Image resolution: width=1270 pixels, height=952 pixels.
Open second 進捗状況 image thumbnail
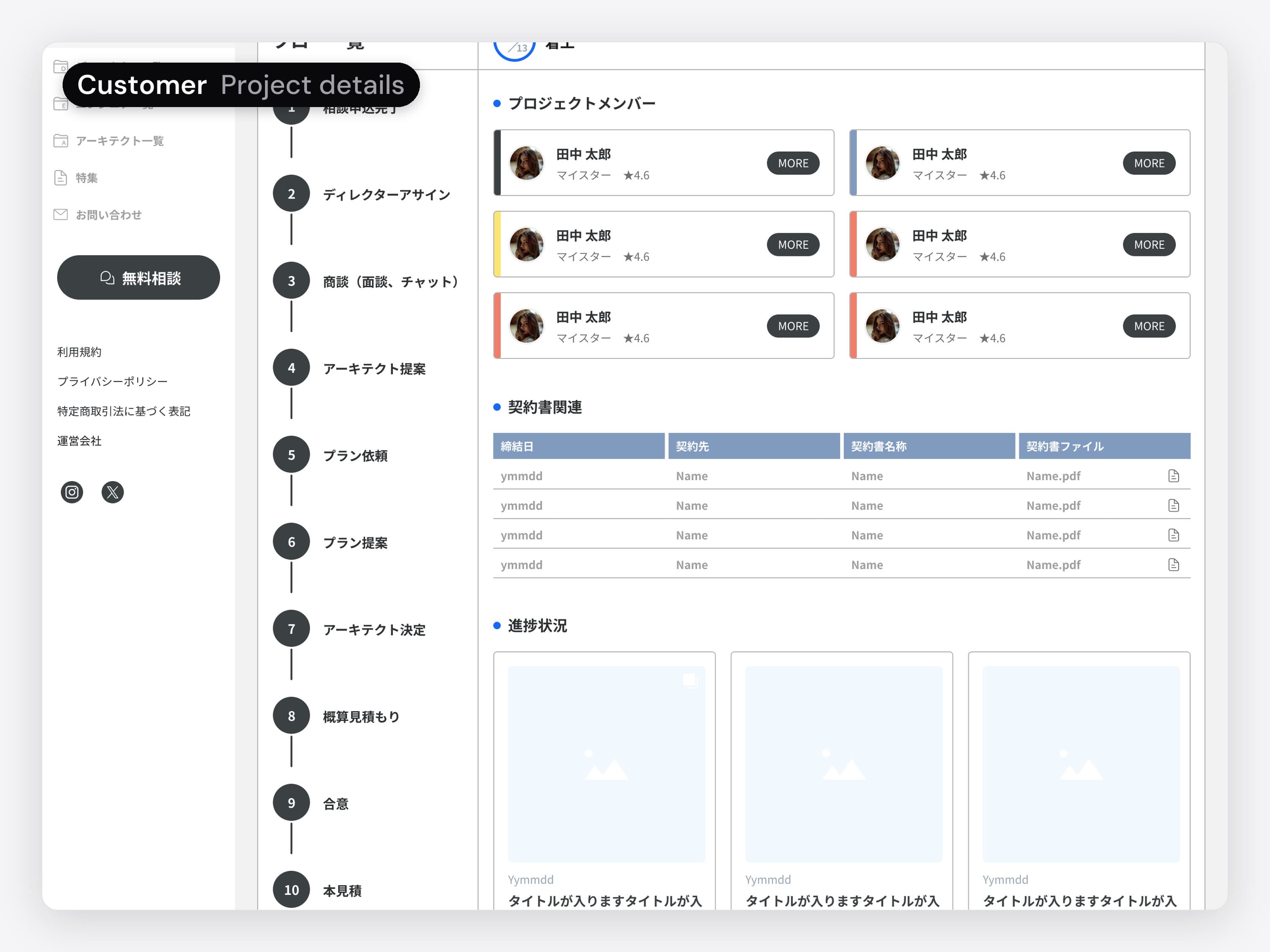[x=843, y=764]
